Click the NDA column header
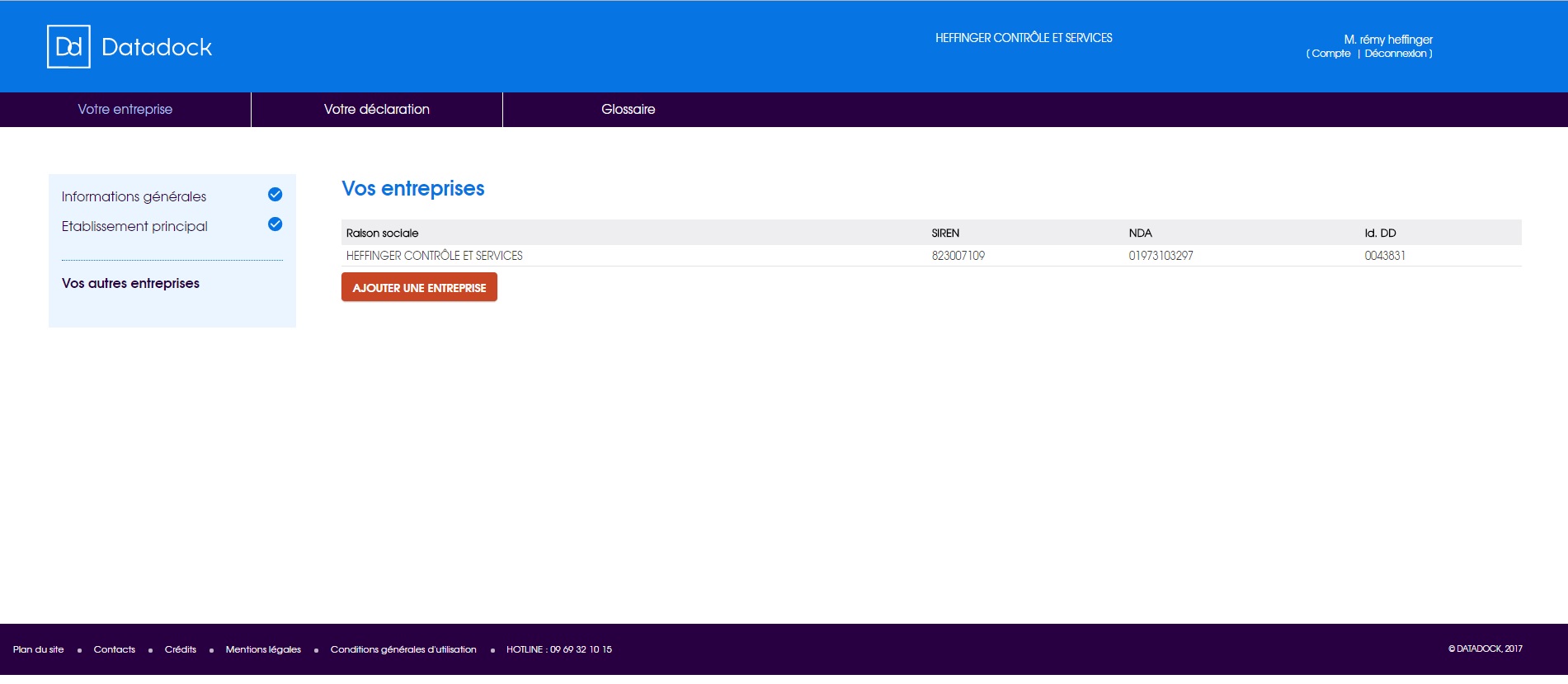 [1140, 234]
